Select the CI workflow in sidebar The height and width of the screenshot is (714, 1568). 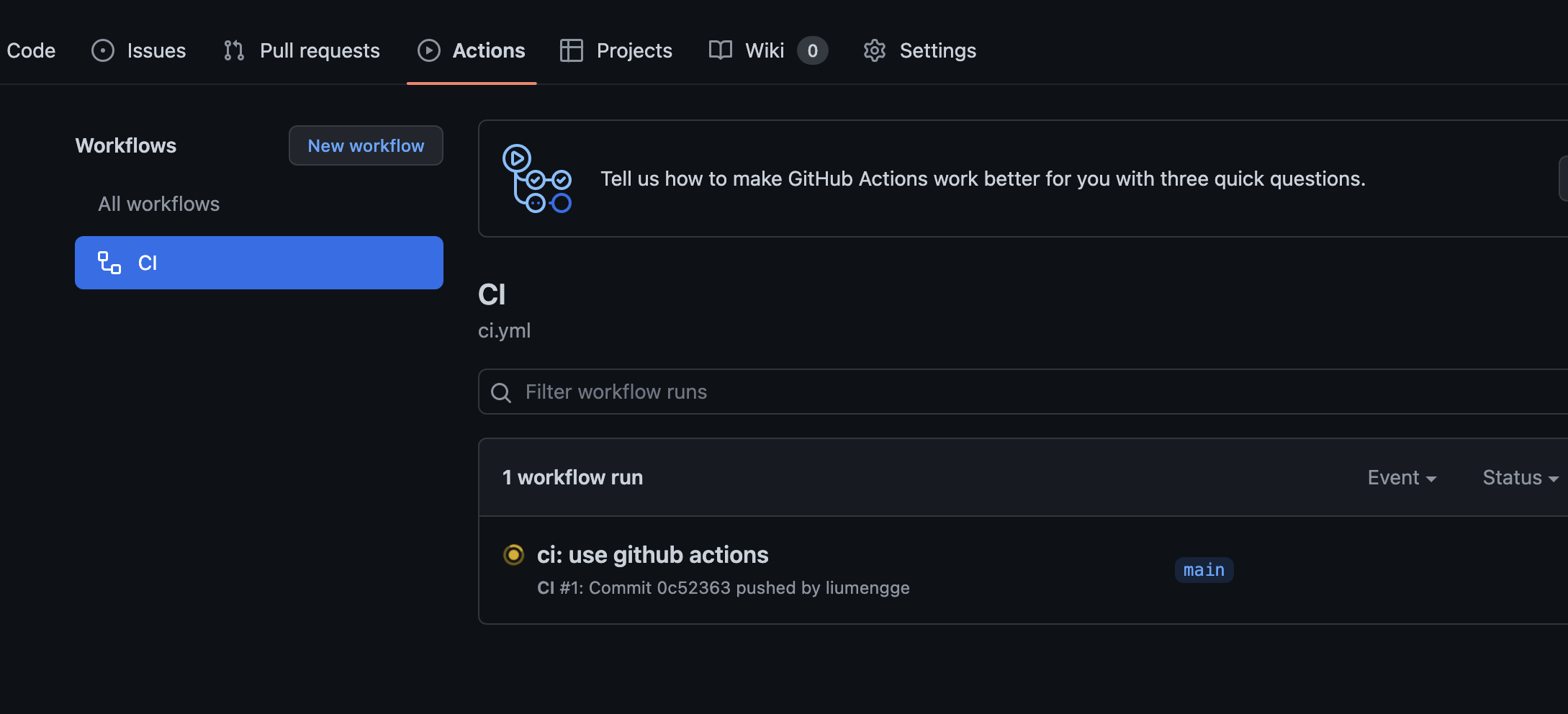(x=259, y=263)
